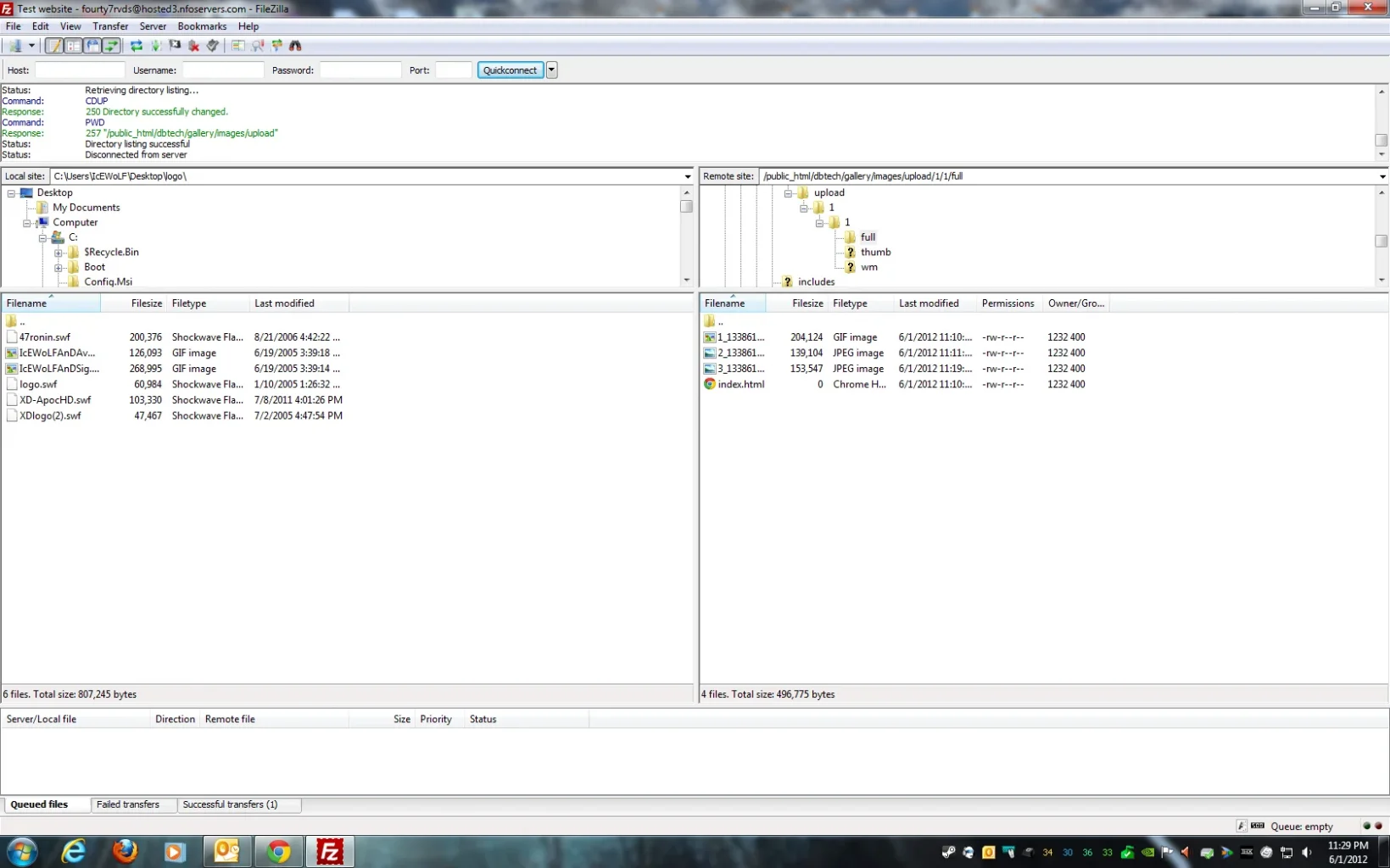Open Internet Explorer from the taskbar
This screenshot has height=868, width=1390.
point(74,851)
